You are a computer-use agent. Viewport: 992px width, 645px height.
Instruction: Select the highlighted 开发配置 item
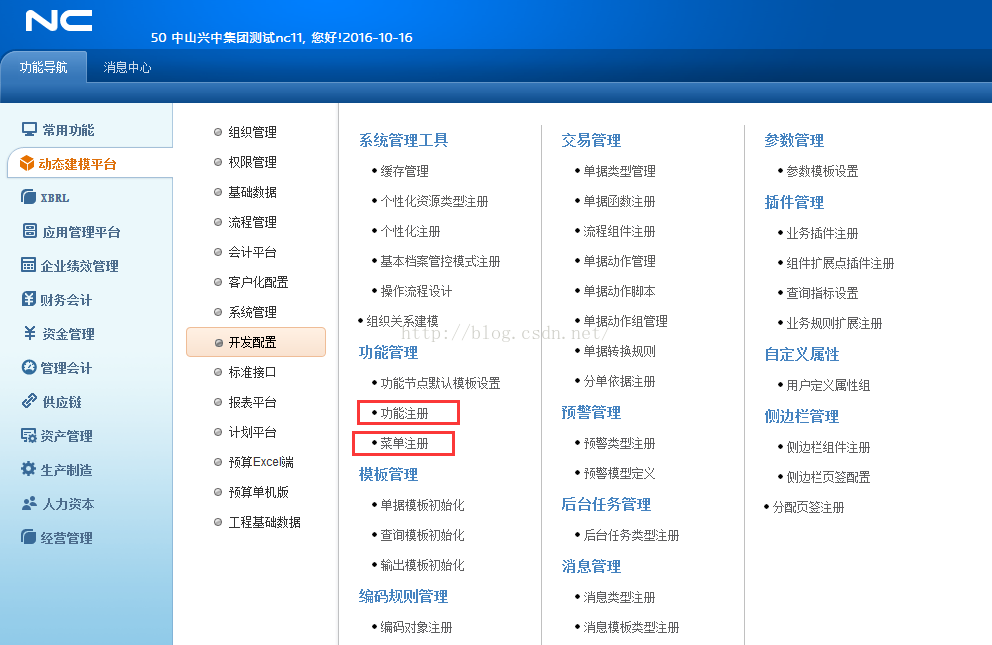[x=256, y=342]
